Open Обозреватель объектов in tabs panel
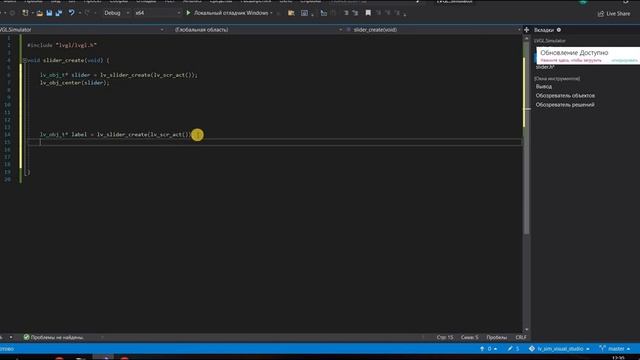This screenshot has width=640, height=360. click(565, 96)
